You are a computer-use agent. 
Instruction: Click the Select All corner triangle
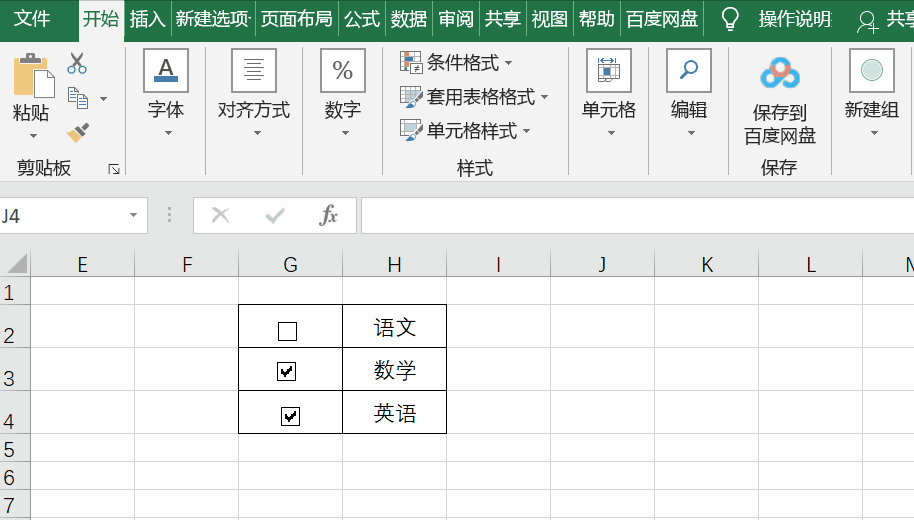(x=17, y=263)
